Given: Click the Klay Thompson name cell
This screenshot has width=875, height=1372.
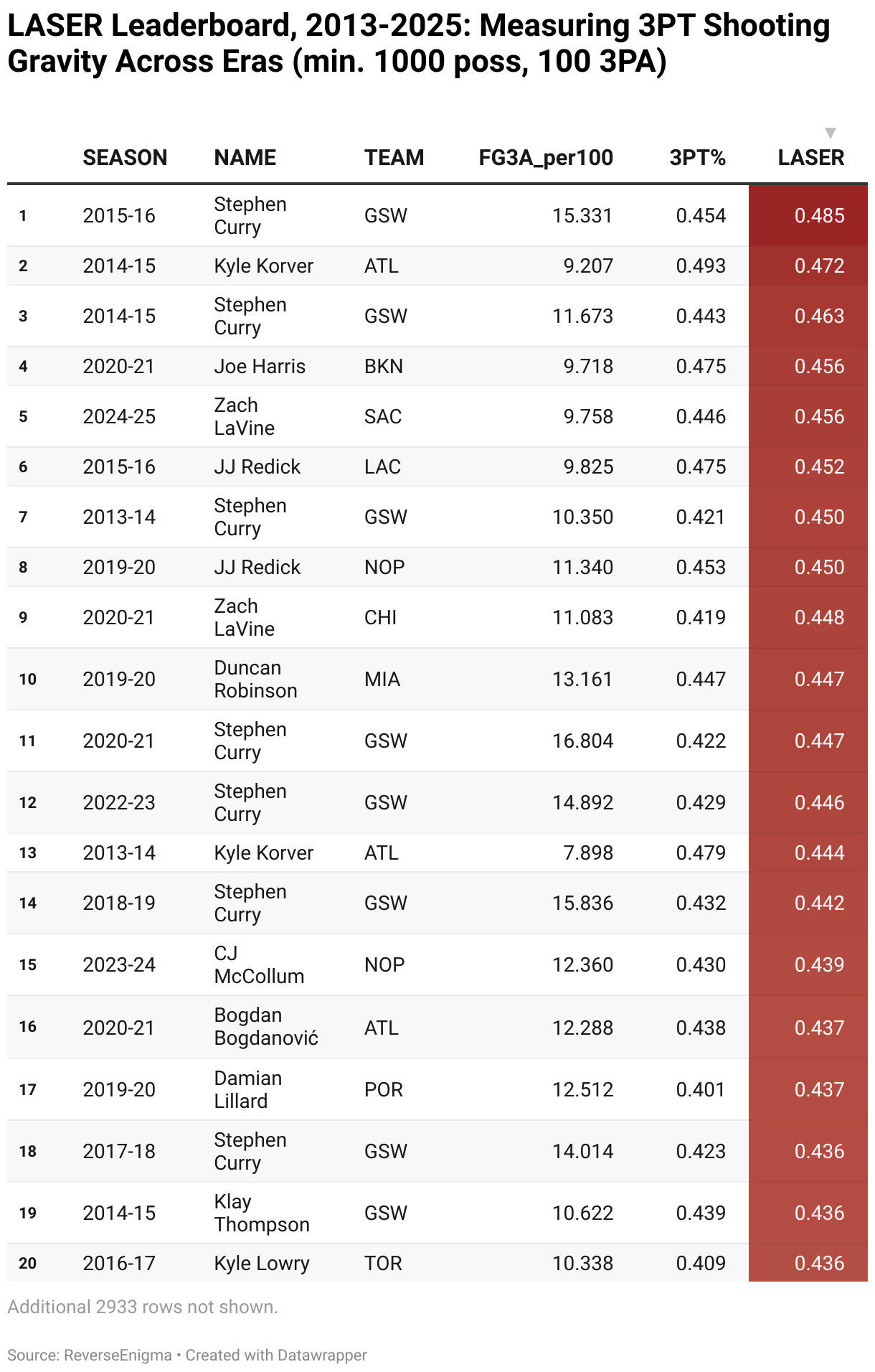Looking at the screenshot, I should point(262,1213).
